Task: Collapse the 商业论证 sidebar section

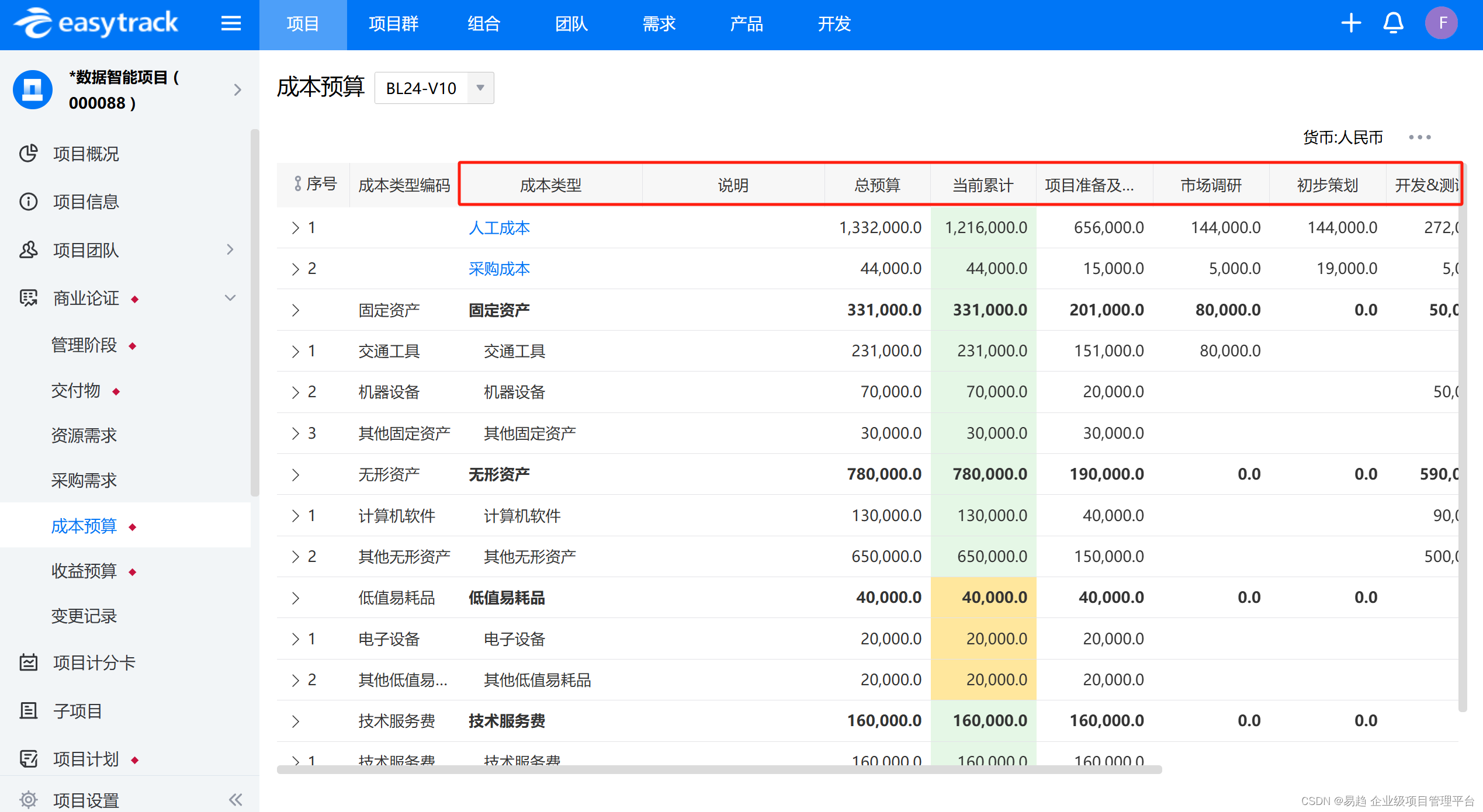Action: [230, 298]
